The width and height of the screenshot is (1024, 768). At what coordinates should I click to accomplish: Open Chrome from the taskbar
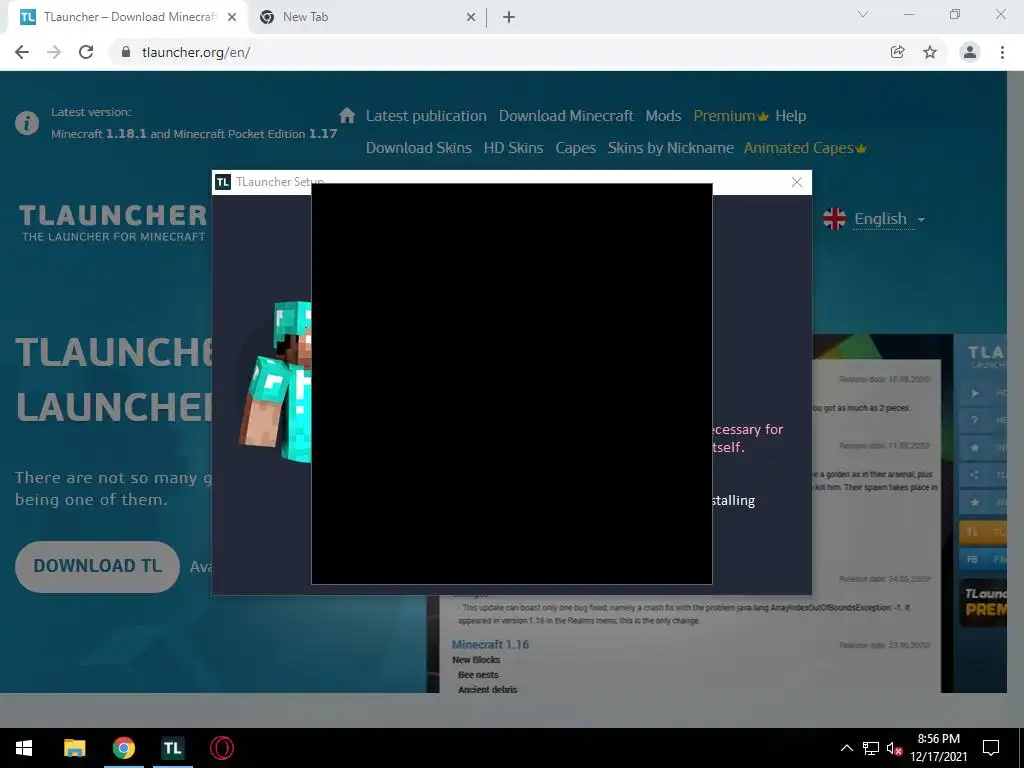123,748
